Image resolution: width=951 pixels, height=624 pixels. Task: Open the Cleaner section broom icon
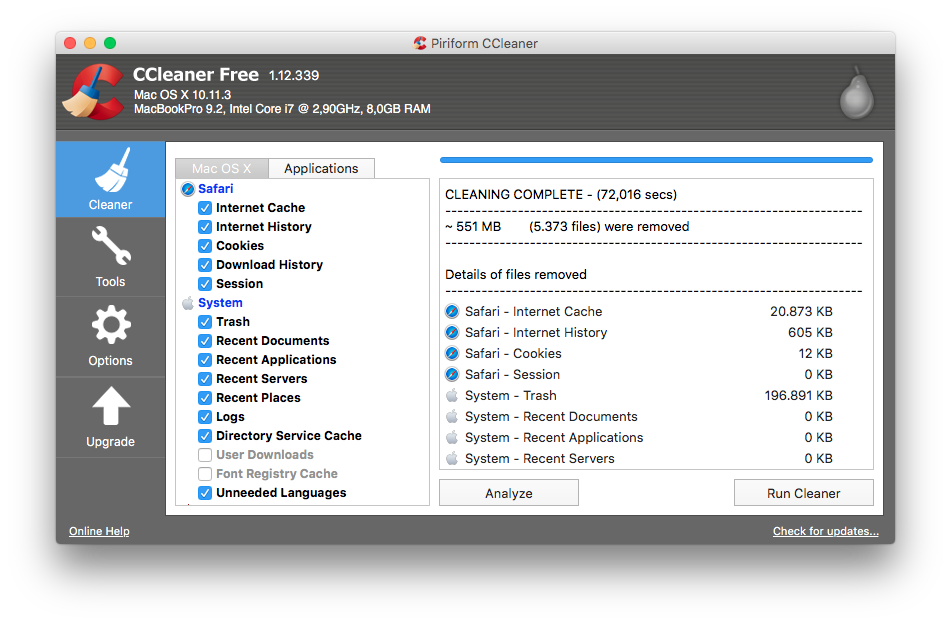pyautogui.click(x=112, y=170)
